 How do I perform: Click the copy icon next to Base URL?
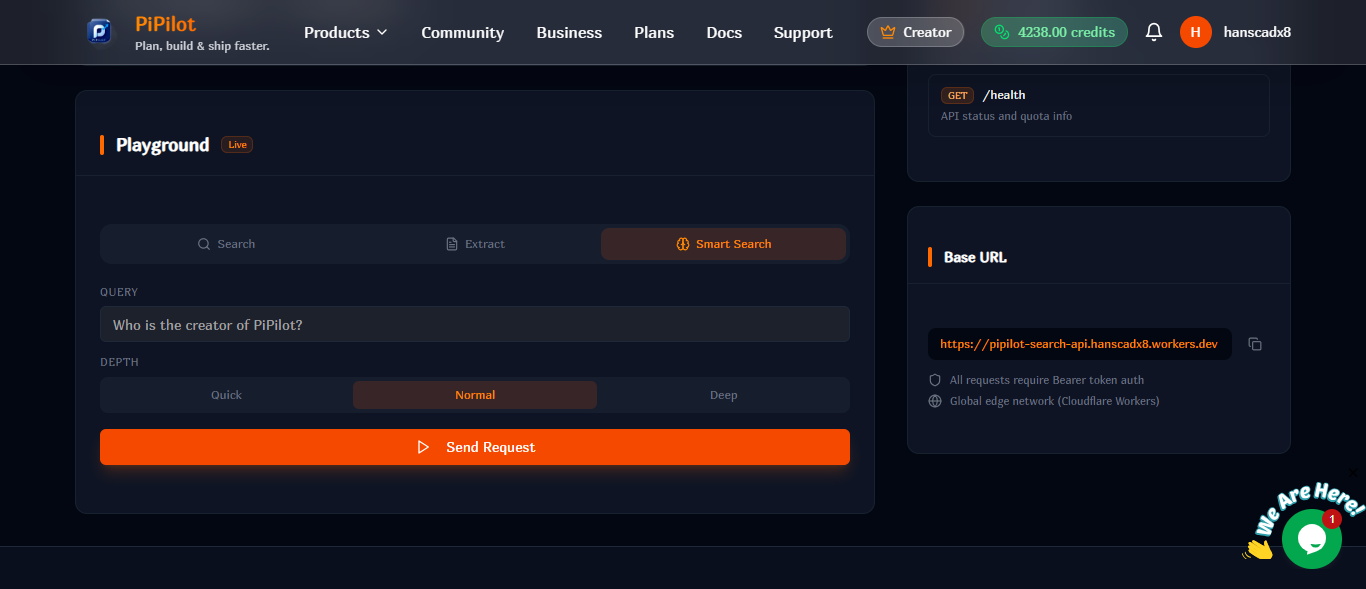1255,343
